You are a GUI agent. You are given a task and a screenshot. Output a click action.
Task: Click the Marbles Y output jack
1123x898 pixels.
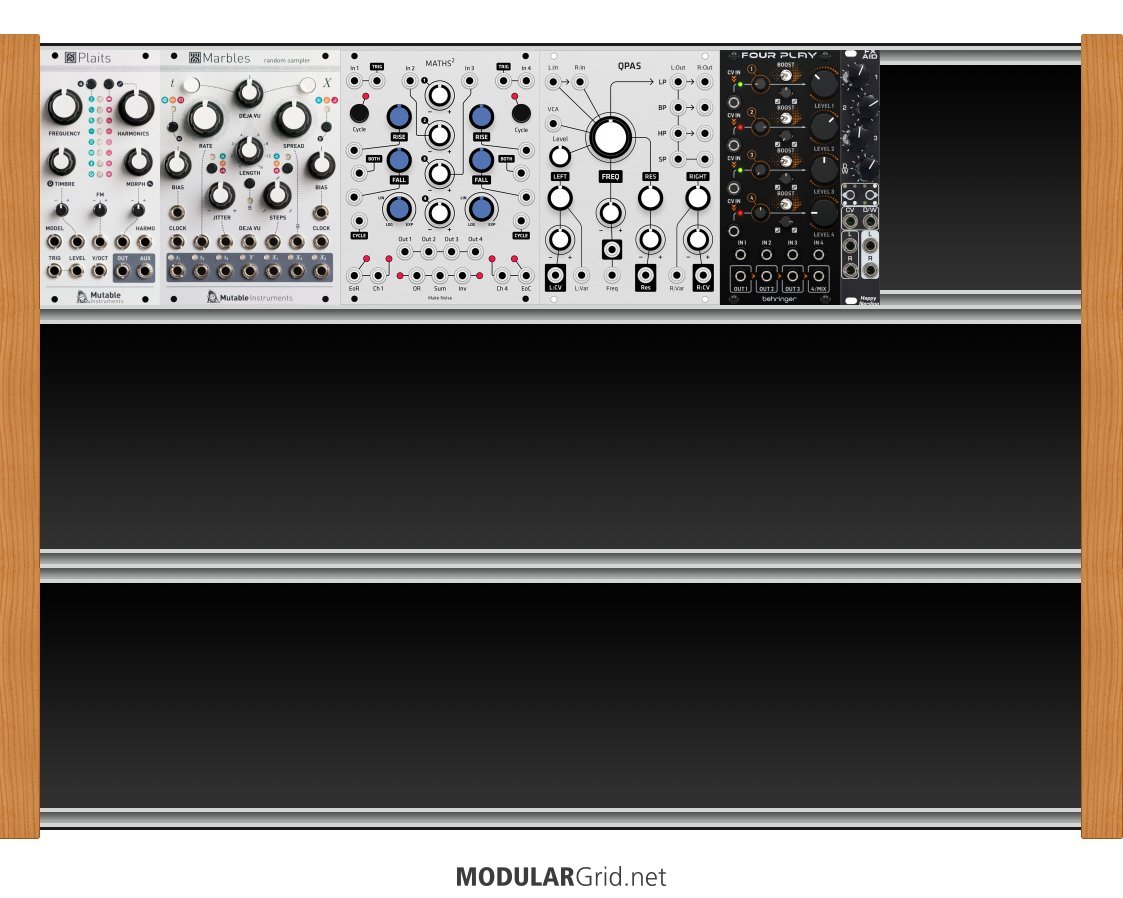249,271
